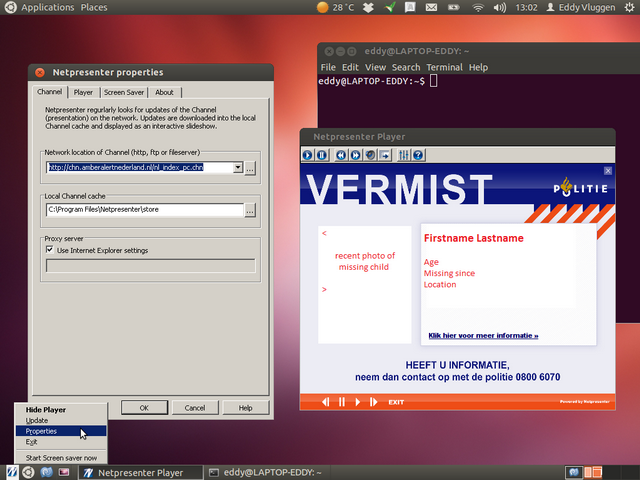Open the Help menu in the terminal

coord(478,67)
